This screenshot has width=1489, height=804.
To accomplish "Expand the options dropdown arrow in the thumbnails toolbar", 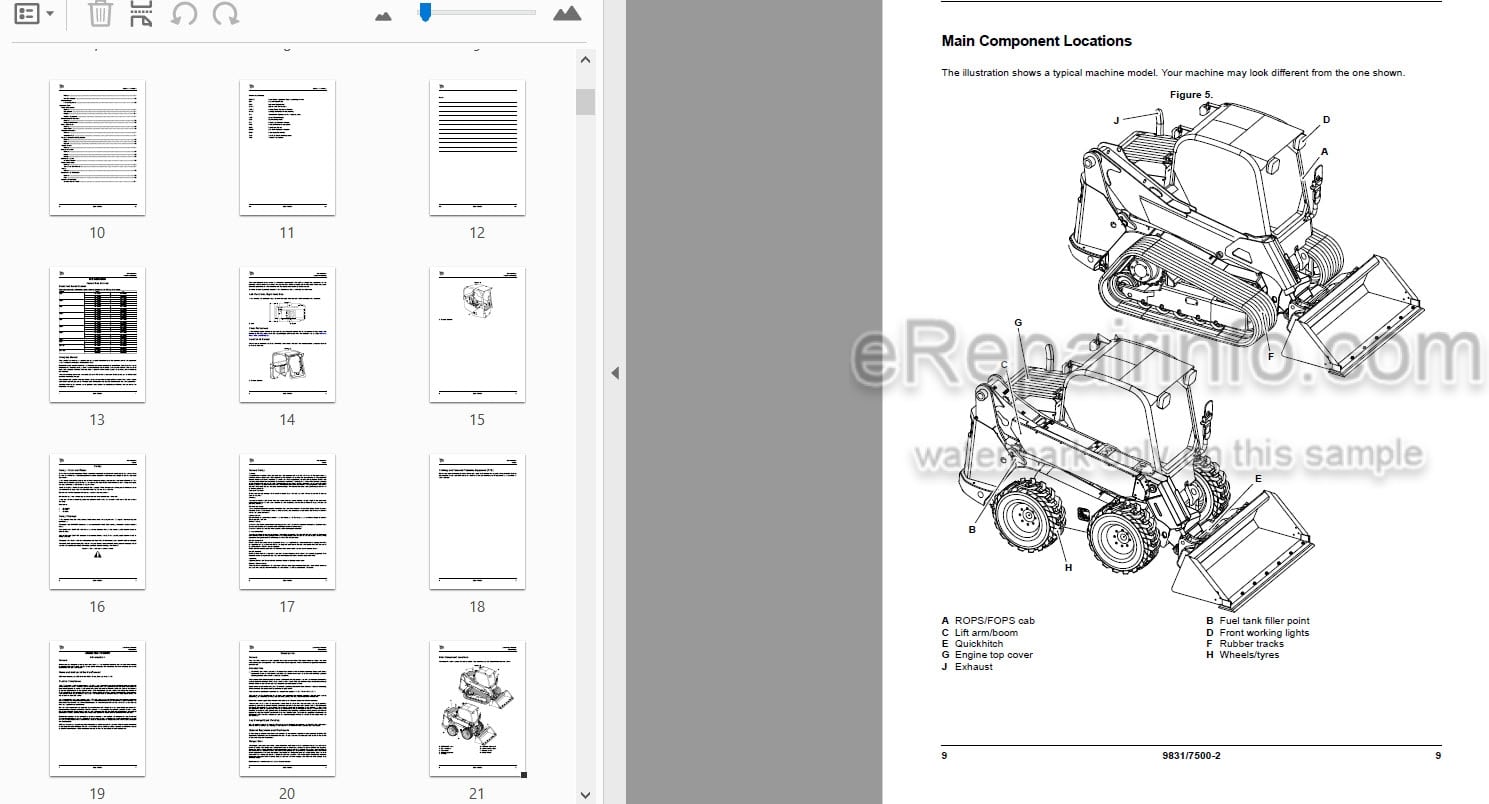I will [x=50, y=15].
